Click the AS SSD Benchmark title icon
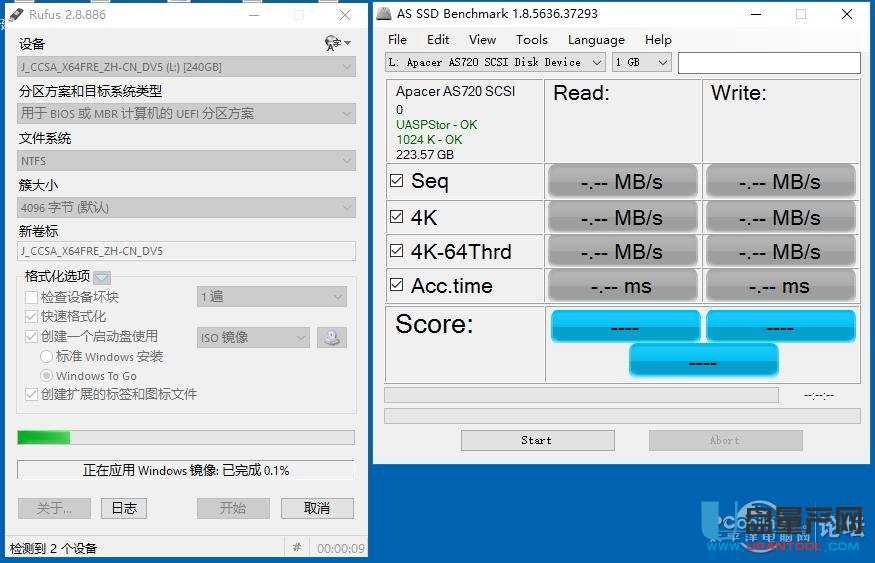Viewport: 875px width, 563px height. point(384,14)
